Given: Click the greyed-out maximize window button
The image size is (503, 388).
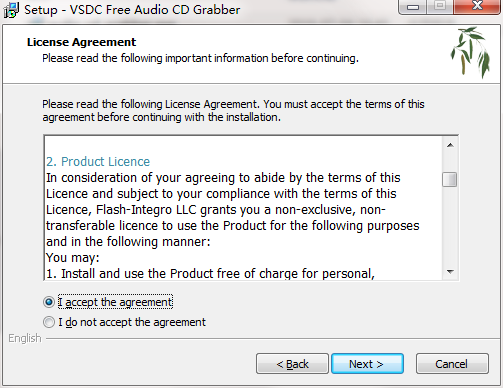Looking at the screenshot, I should tap(440, 6).
